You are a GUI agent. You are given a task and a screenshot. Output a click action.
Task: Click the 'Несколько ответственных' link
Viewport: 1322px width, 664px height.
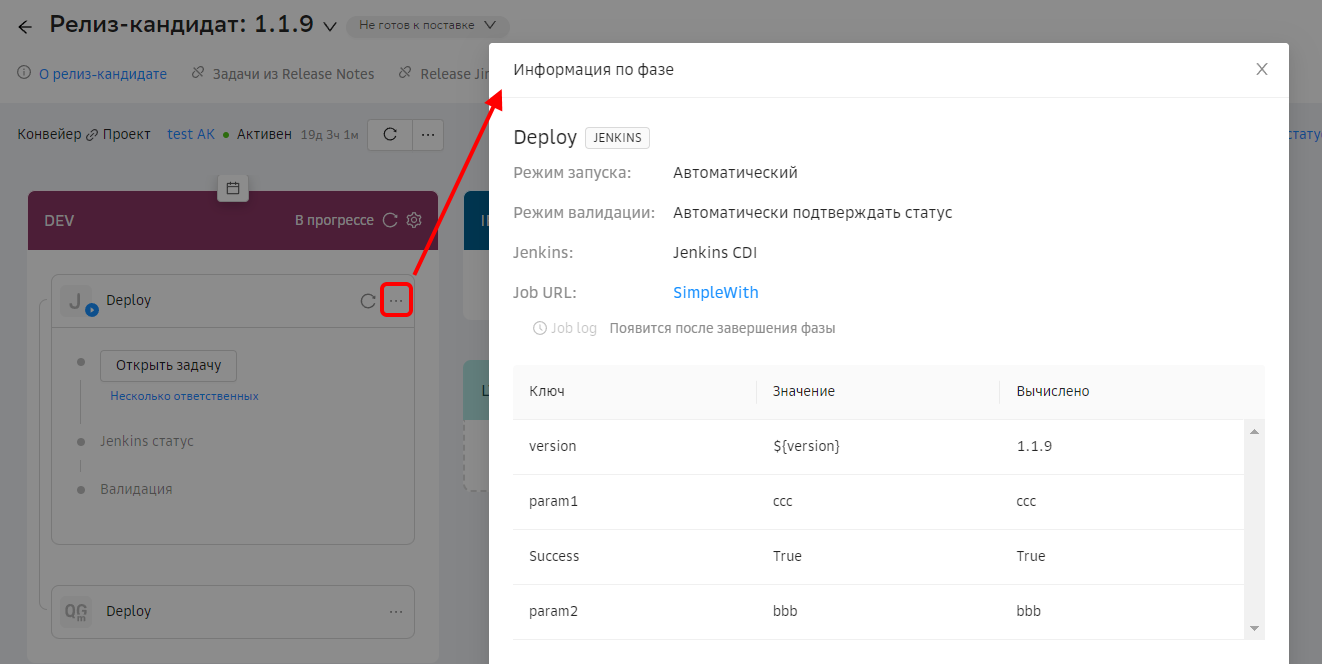pyautogui.click(x=184, y=396)
